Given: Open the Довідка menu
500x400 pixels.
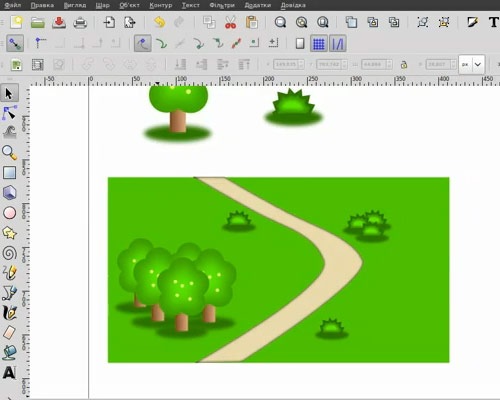Looking at the screenshot, I should pyautogui.click(x=293, y=5).
